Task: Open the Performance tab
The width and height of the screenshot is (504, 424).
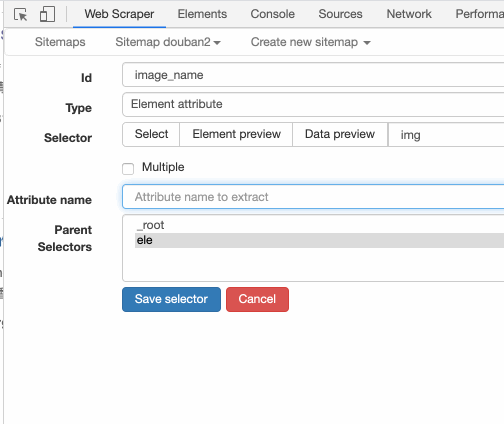Action: coord(479,14)
